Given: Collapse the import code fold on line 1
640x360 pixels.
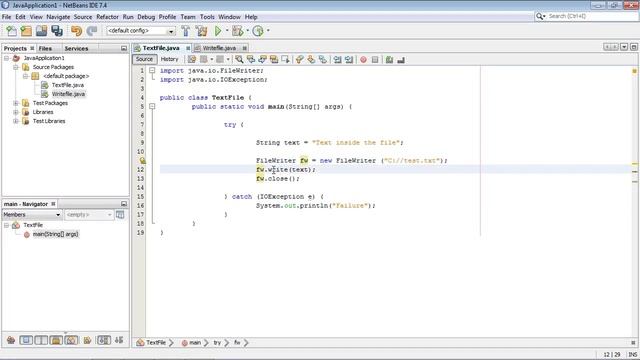Looking at the screenshot, I should click(152, 71).
